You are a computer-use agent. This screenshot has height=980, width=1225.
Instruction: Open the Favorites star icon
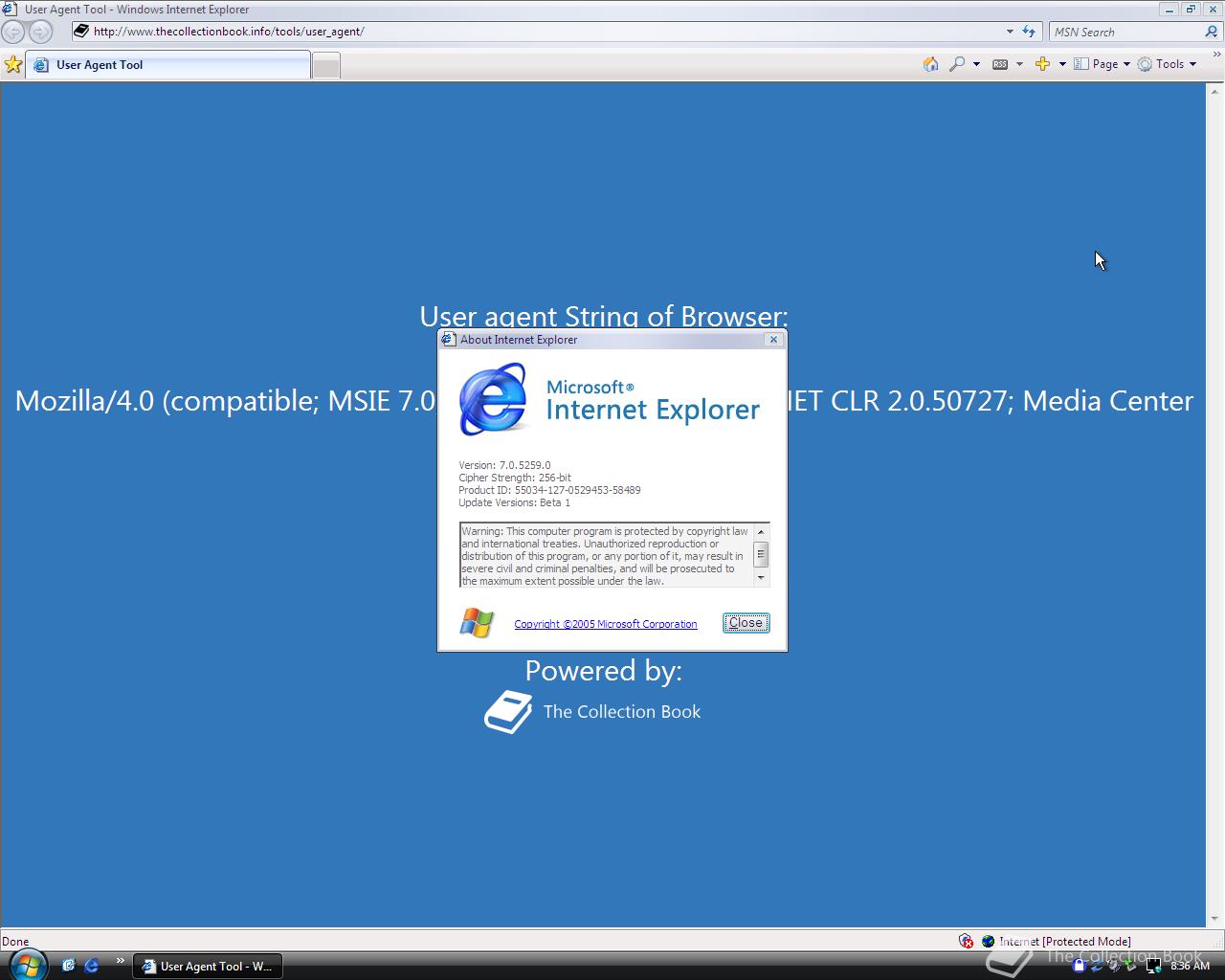(12, 64)
